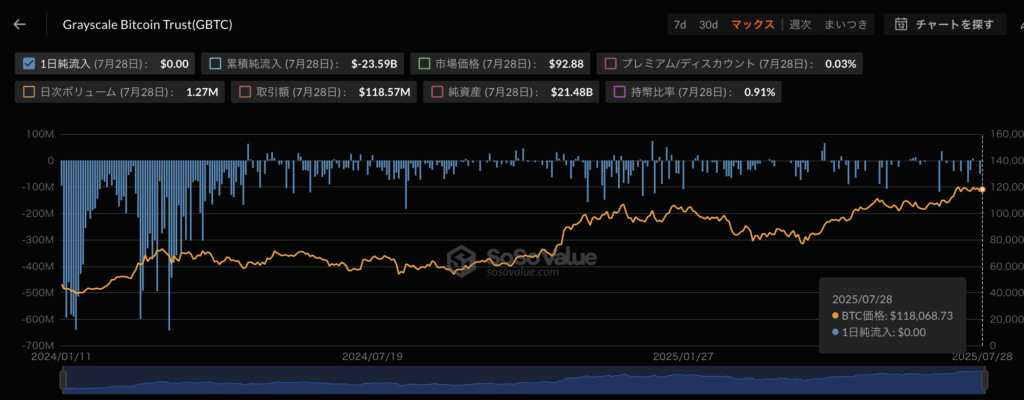Click the navigator range bar under the chart
Image resolution: width=1024 pixels, height=400 pixels.
tap(524, 380)
